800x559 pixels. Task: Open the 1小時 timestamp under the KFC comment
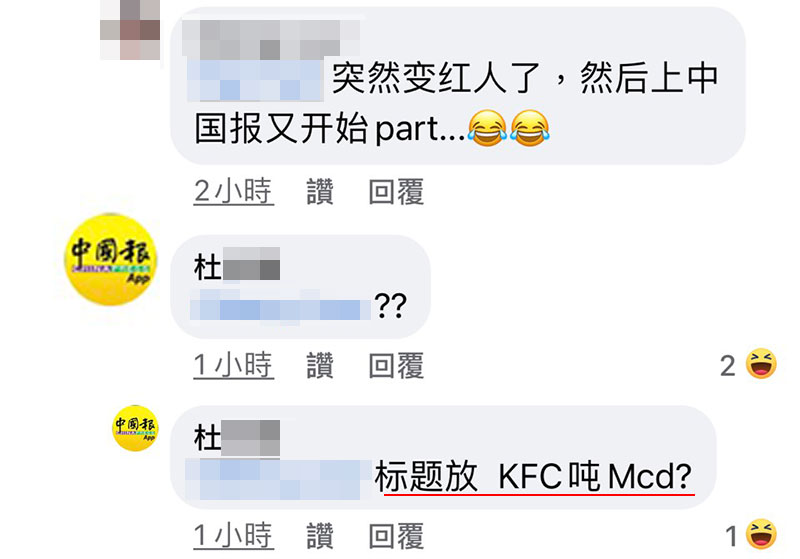click(x=234, y=536)
